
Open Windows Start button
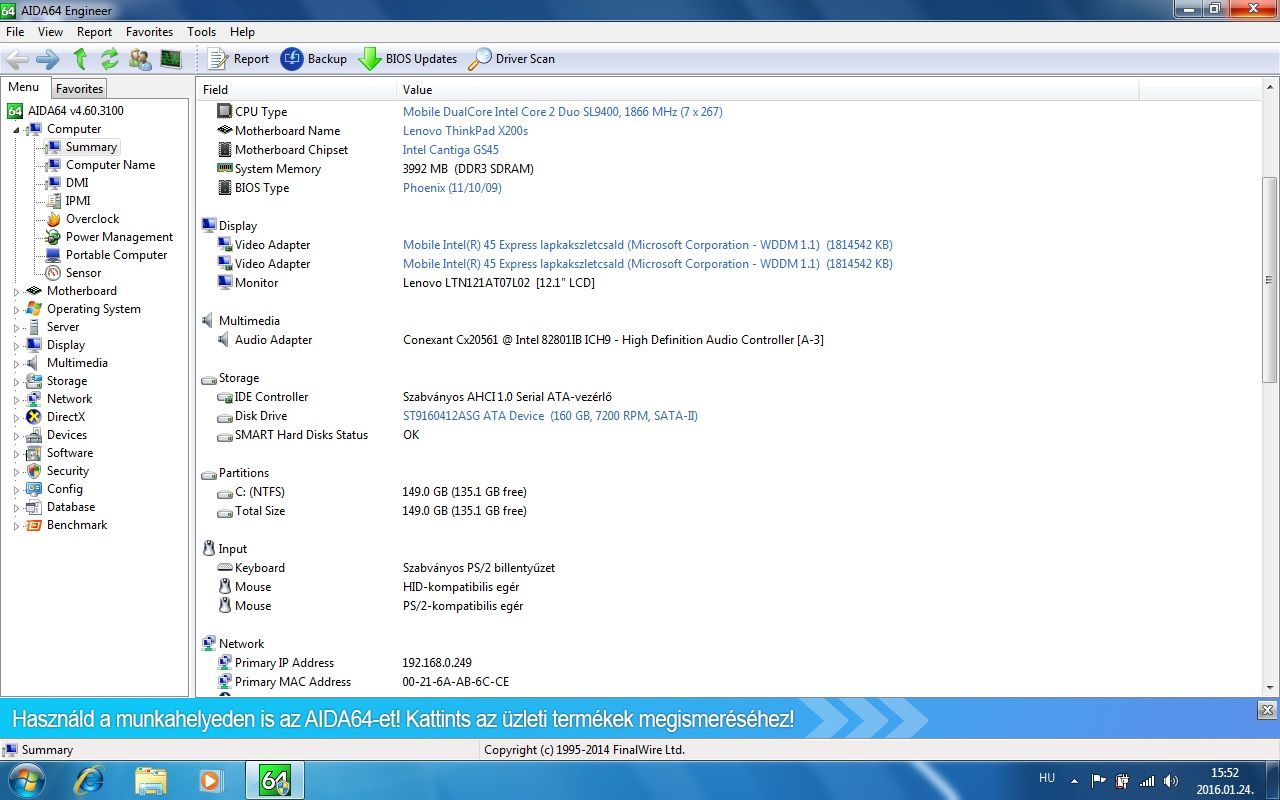(25, 779)
